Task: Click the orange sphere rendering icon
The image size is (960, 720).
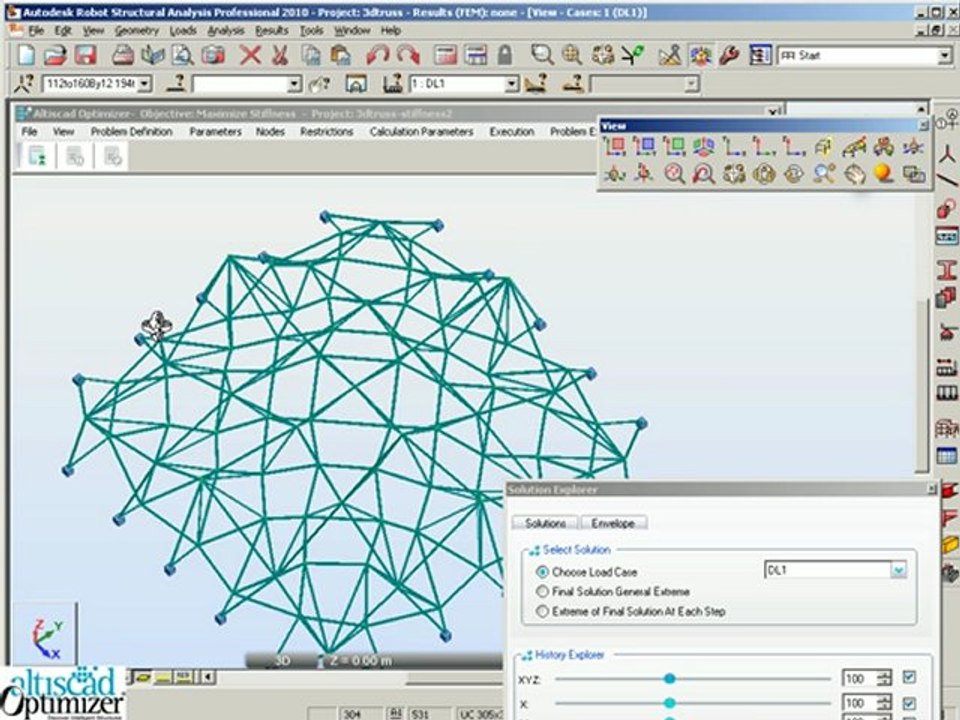Action: [883, 174]
